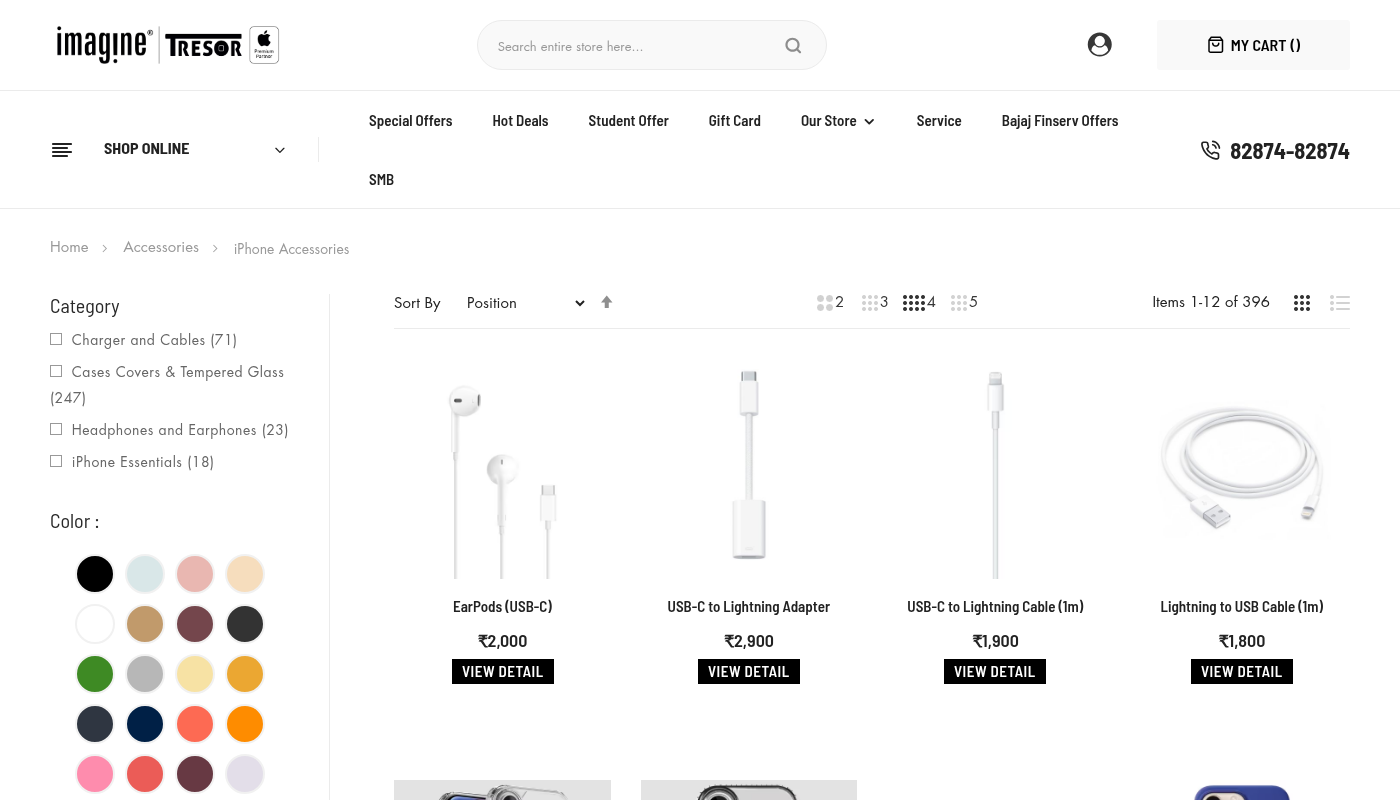Viewport: 1400px width, 800px height.
Task: Open My Cart button
Action: click(x=1253, y=46)
